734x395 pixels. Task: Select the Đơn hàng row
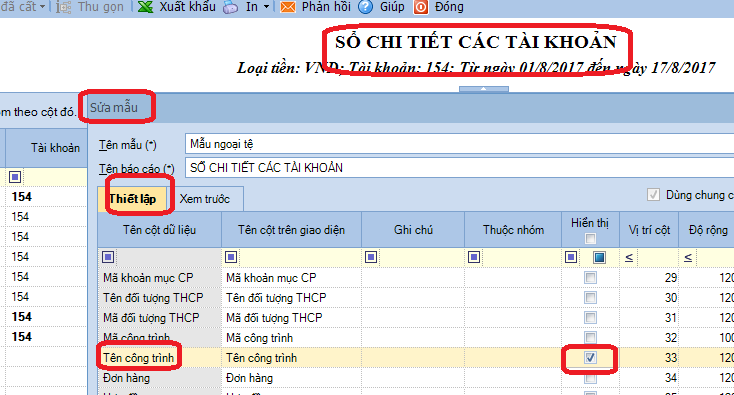click(416, 378)
